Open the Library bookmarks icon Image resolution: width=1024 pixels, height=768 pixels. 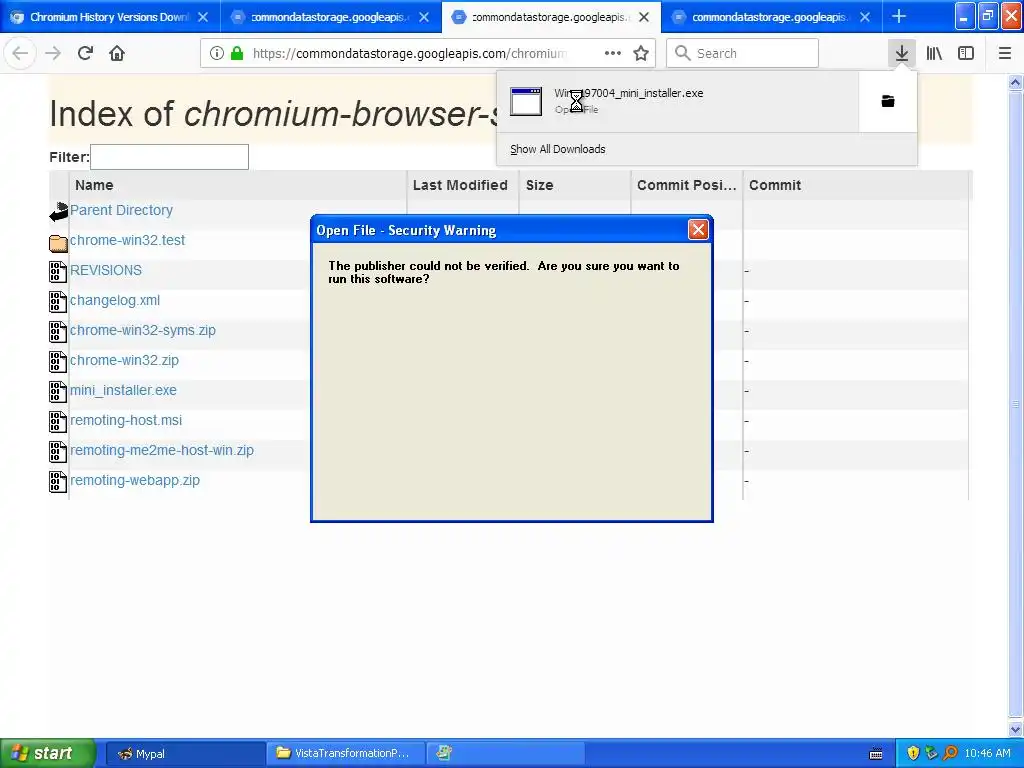(x=934, y=54)
